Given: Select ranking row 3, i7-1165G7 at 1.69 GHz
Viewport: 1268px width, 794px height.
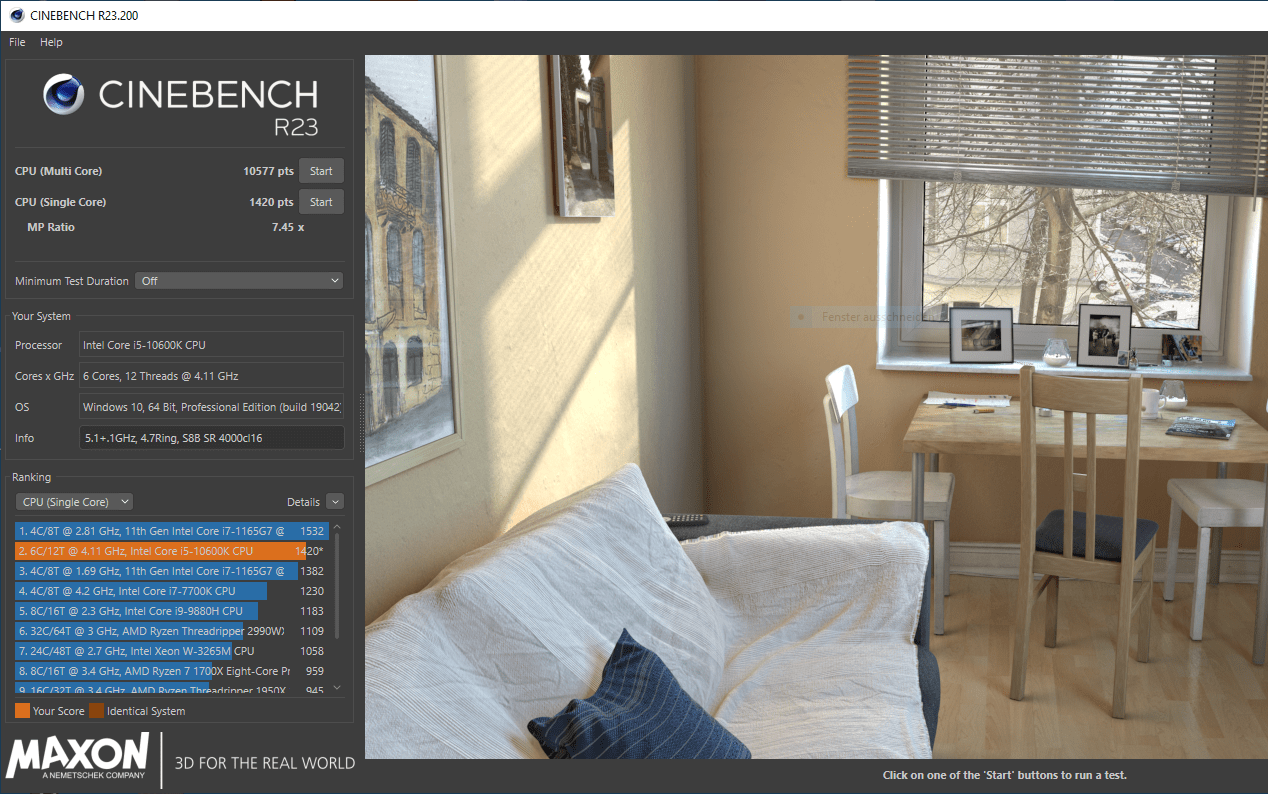Looking at the screenshot, I should 171,571.
